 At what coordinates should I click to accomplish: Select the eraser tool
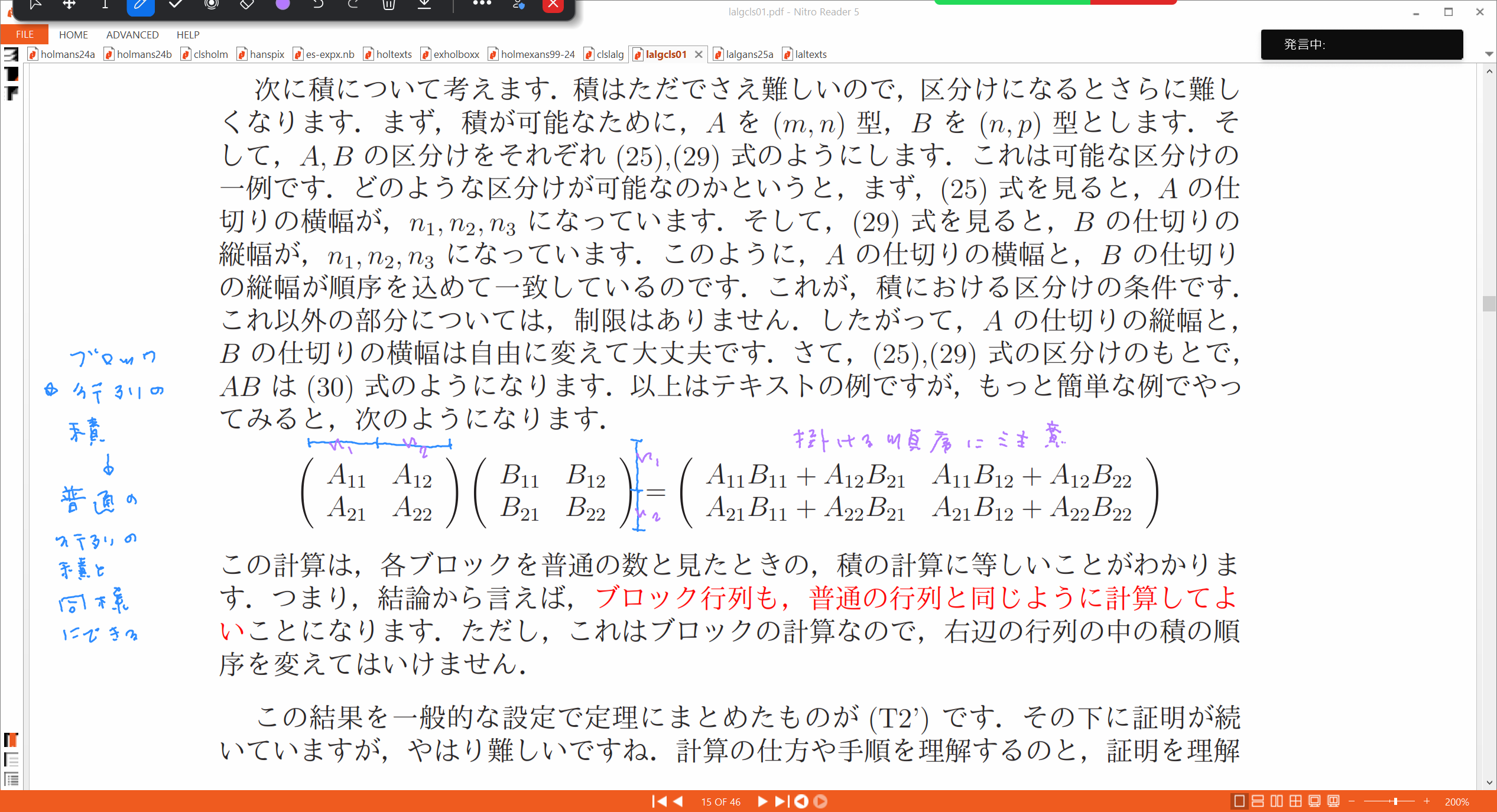click(x=247, y=5)
